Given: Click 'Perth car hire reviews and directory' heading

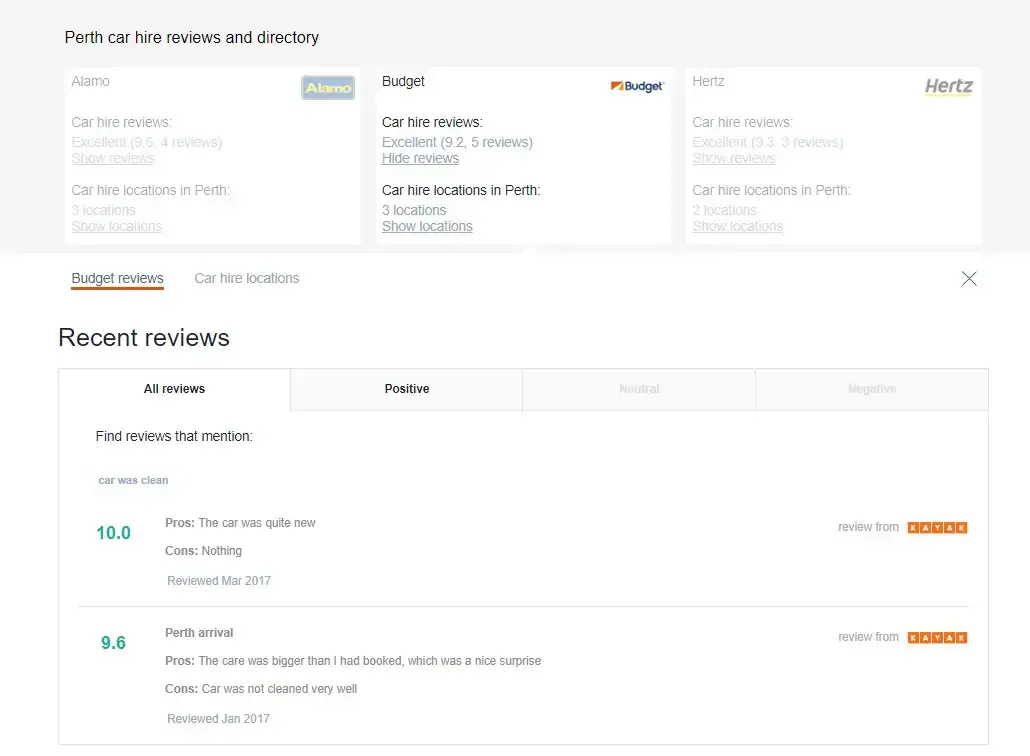Looking at the screenshot, I should click(192, 37).
